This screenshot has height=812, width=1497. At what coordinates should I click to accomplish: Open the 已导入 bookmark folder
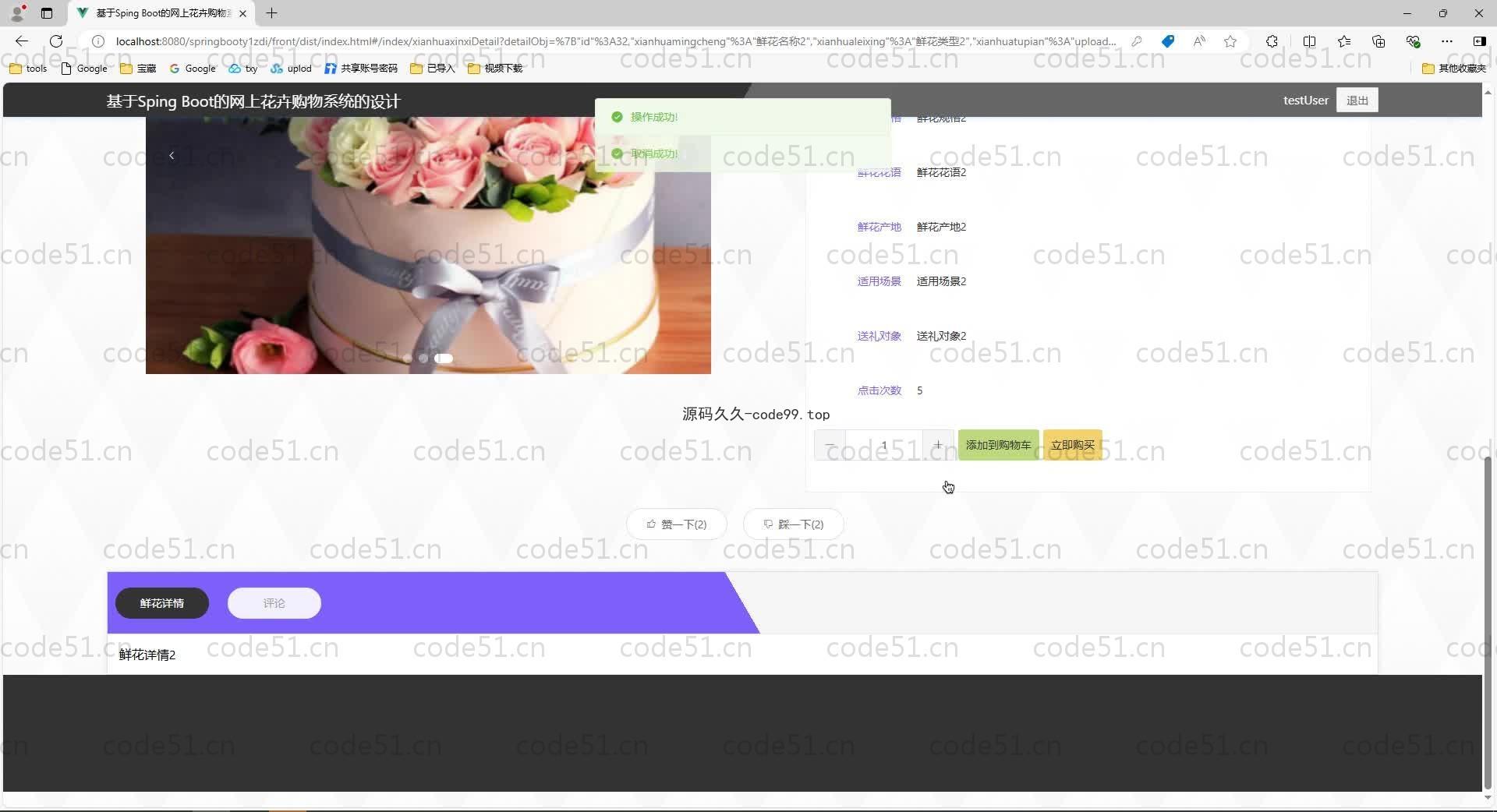point(433,69)
